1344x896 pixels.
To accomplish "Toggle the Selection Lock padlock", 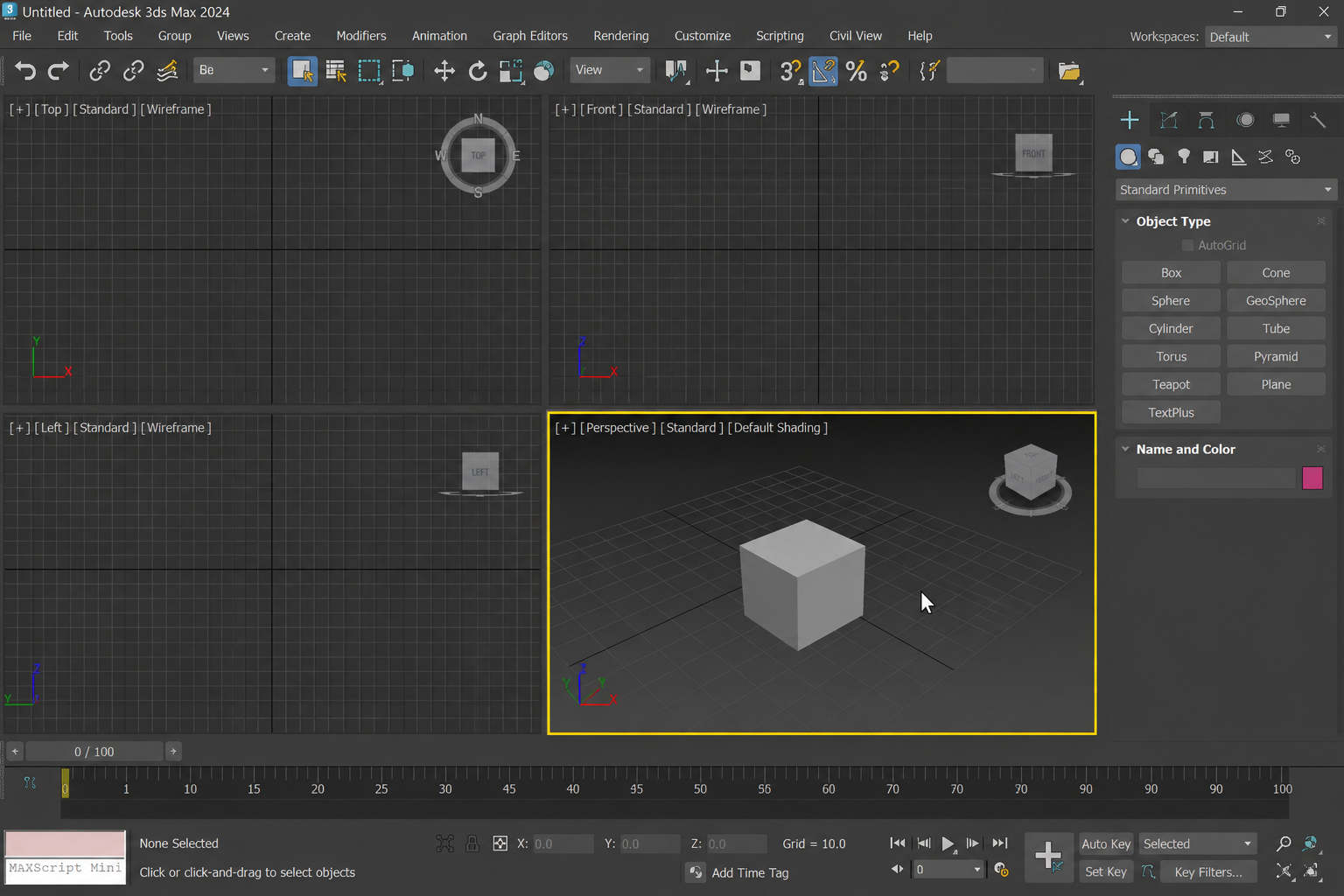I will click(472, 843).
